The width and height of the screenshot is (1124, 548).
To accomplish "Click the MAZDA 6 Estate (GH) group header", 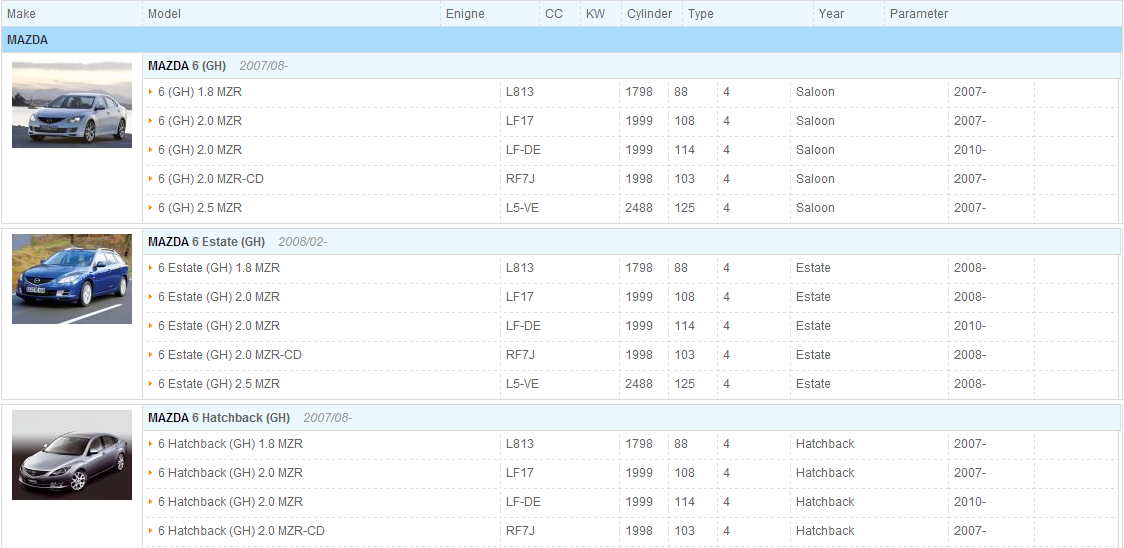I will tap(631, 242).
